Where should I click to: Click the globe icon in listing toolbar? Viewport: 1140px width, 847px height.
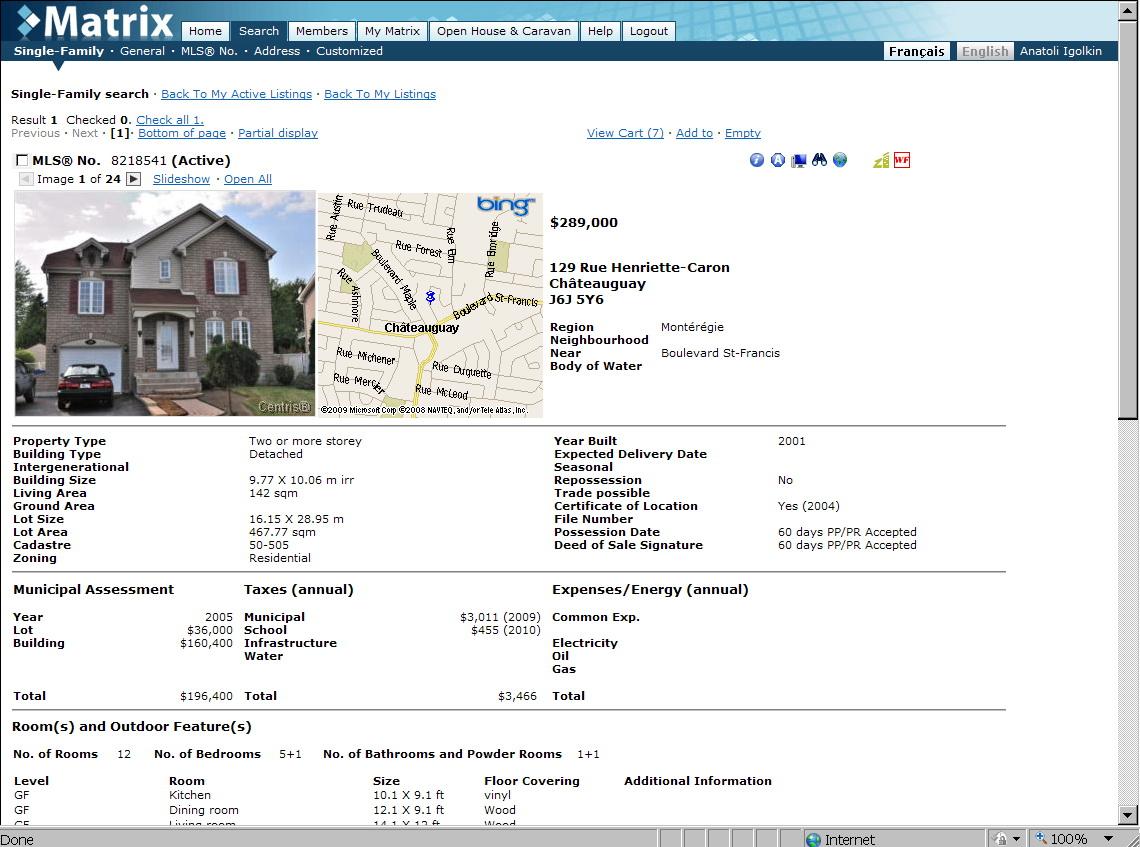point(840,160)
